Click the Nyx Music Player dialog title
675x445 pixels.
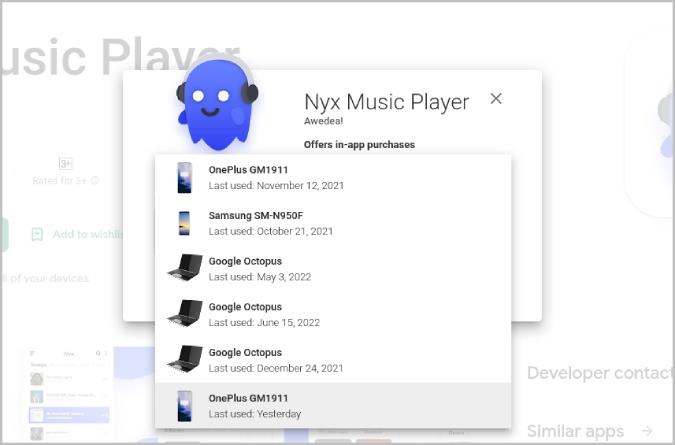[x=386, y=102]
